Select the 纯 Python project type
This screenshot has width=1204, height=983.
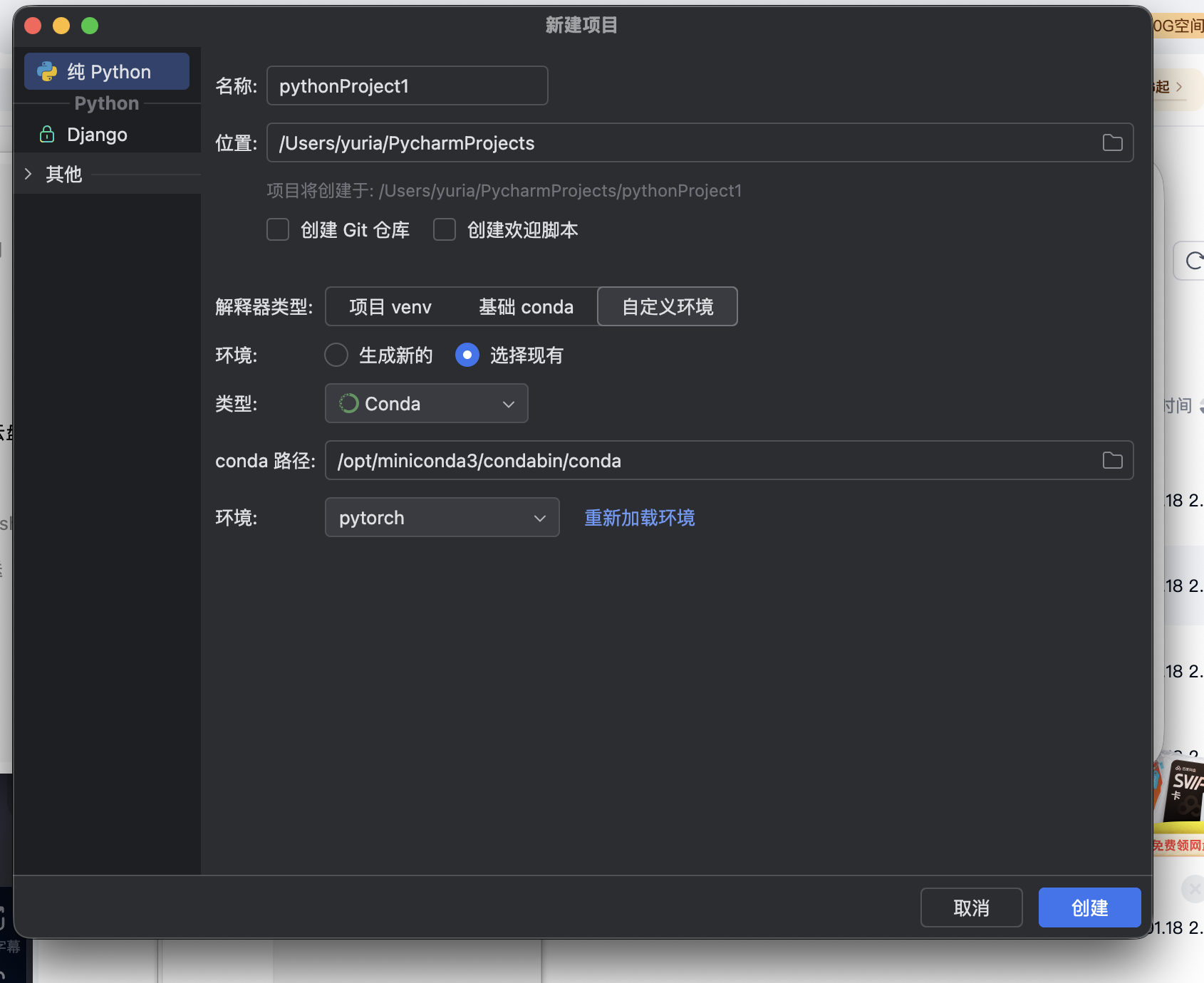(107, 71)
